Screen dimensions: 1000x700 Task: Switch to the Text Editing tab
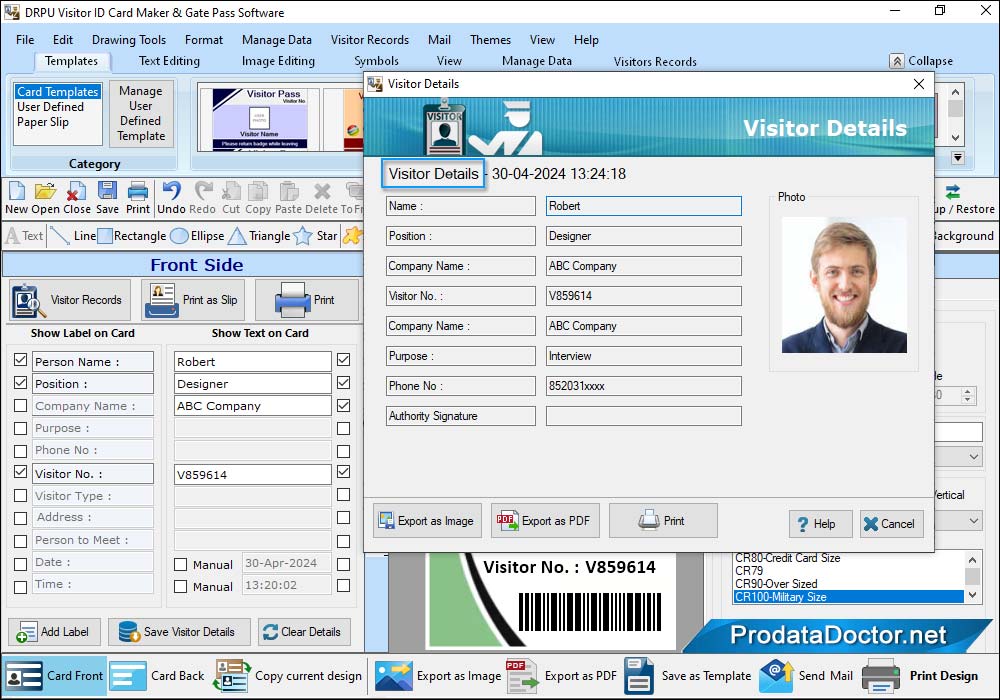pos(169,61)
